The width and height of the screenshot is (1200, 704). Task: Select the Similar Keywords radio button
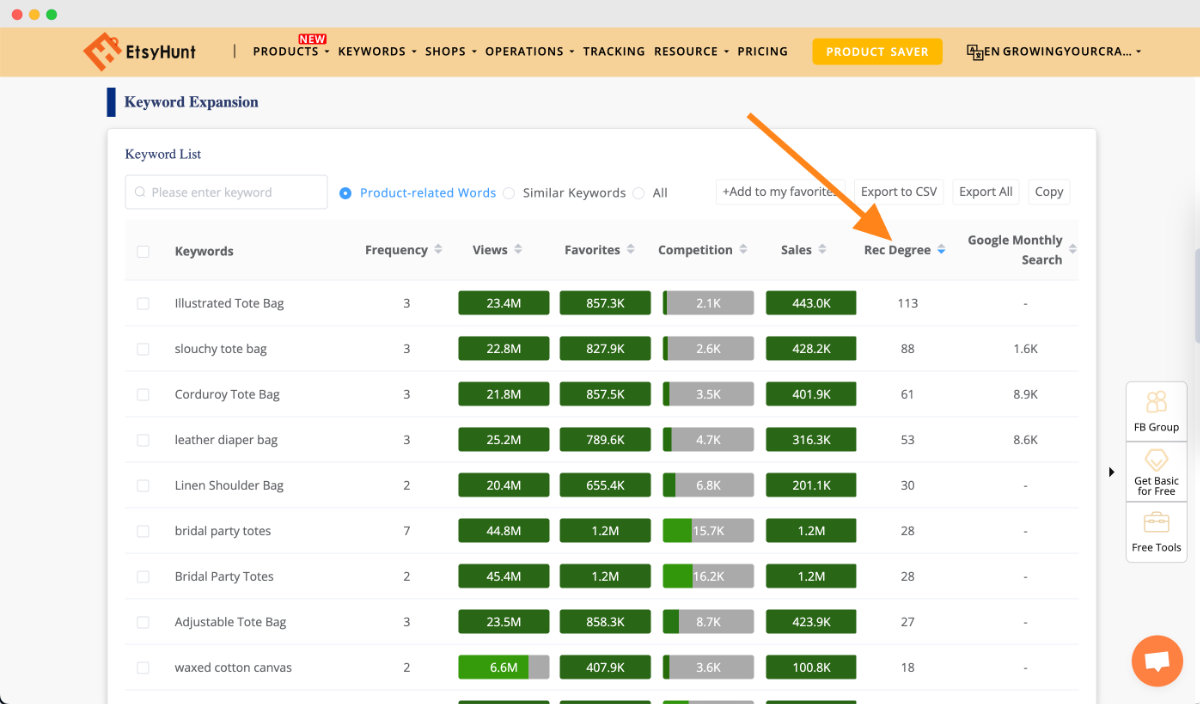[510, 192]
